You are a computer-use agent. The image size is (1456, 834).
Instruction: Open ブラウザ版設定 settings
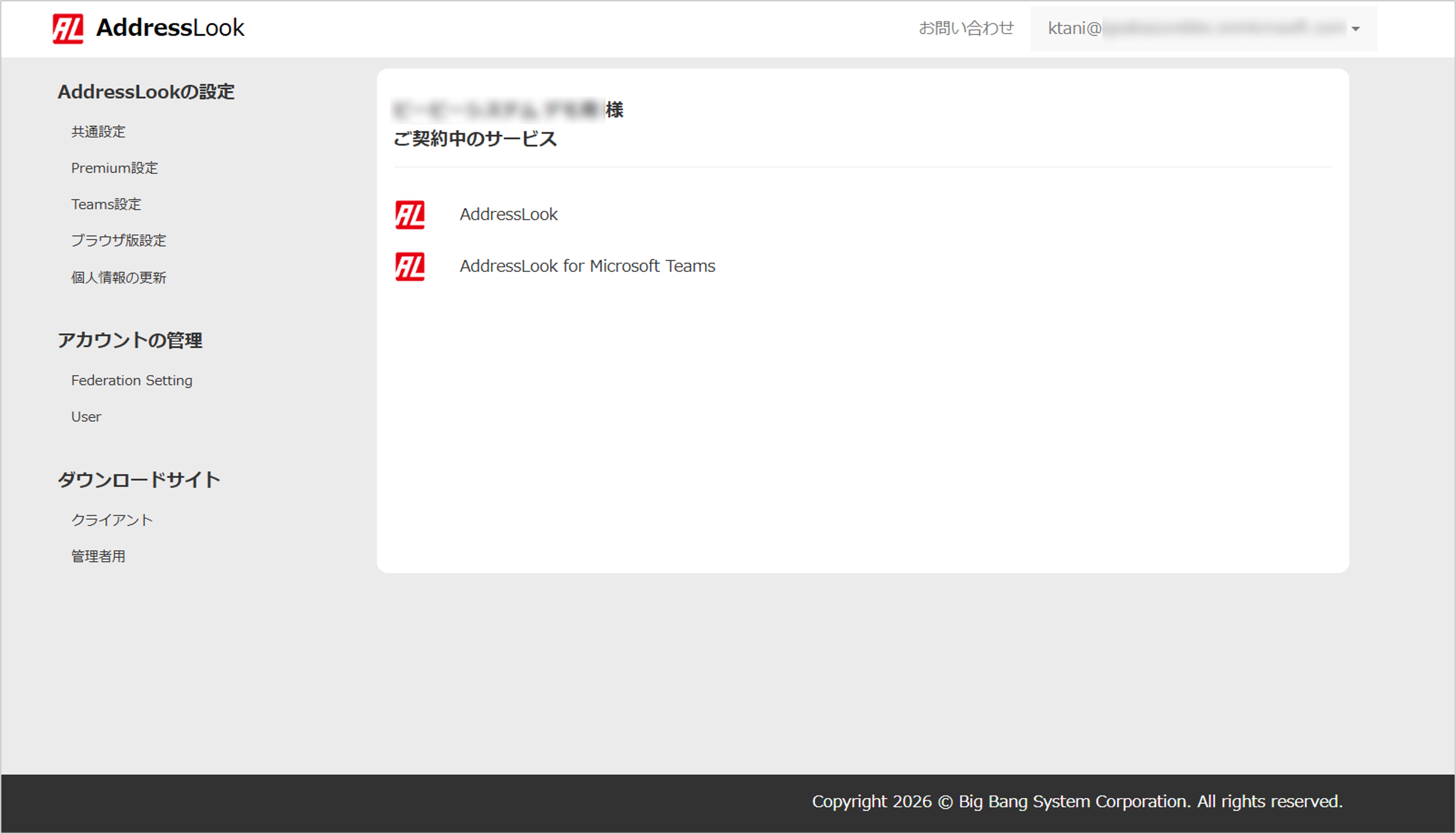[119, 240]
